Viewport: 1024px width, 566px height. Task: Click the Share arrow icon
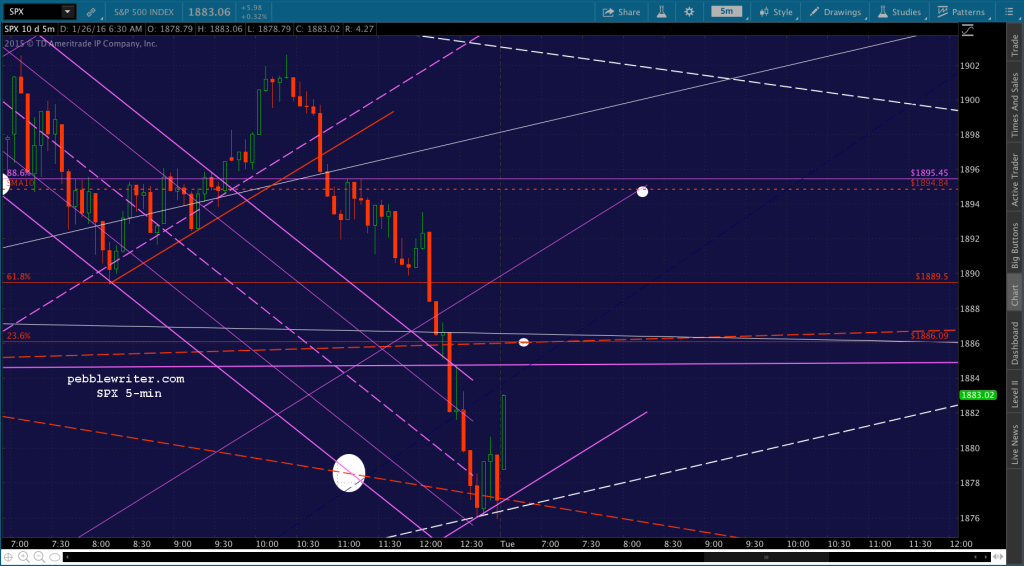coord(609,12)
